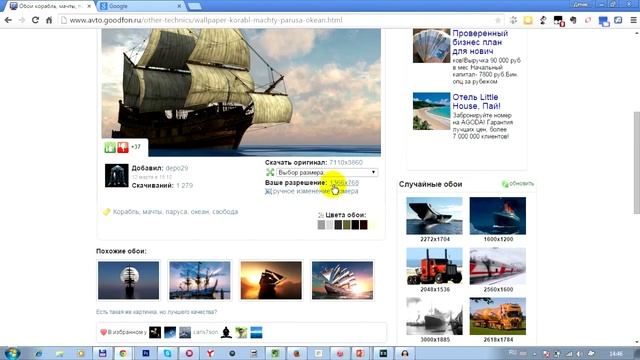Select the dark brown color swatch
The width and height of the screenshot is (640, 360).
point(364,224)
